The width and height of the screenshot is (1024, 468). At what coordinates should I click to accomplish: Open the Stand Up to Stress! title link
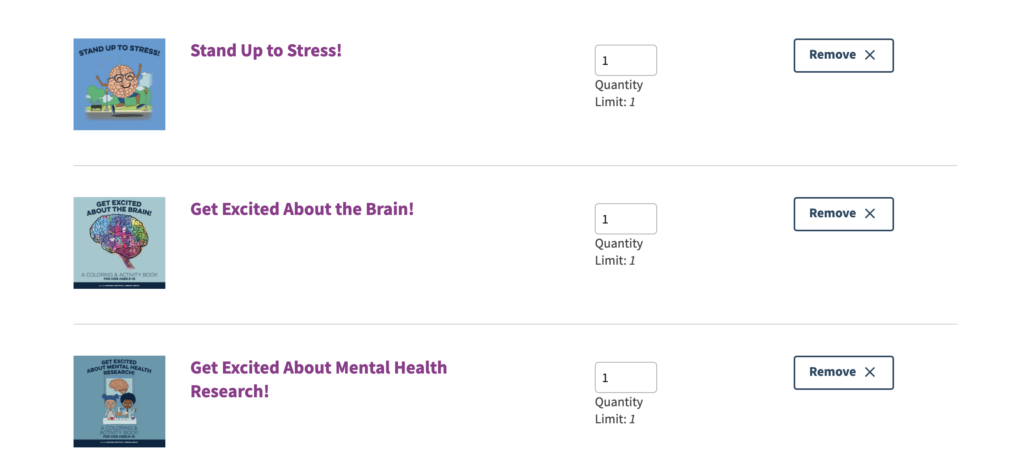coord(266,50)
